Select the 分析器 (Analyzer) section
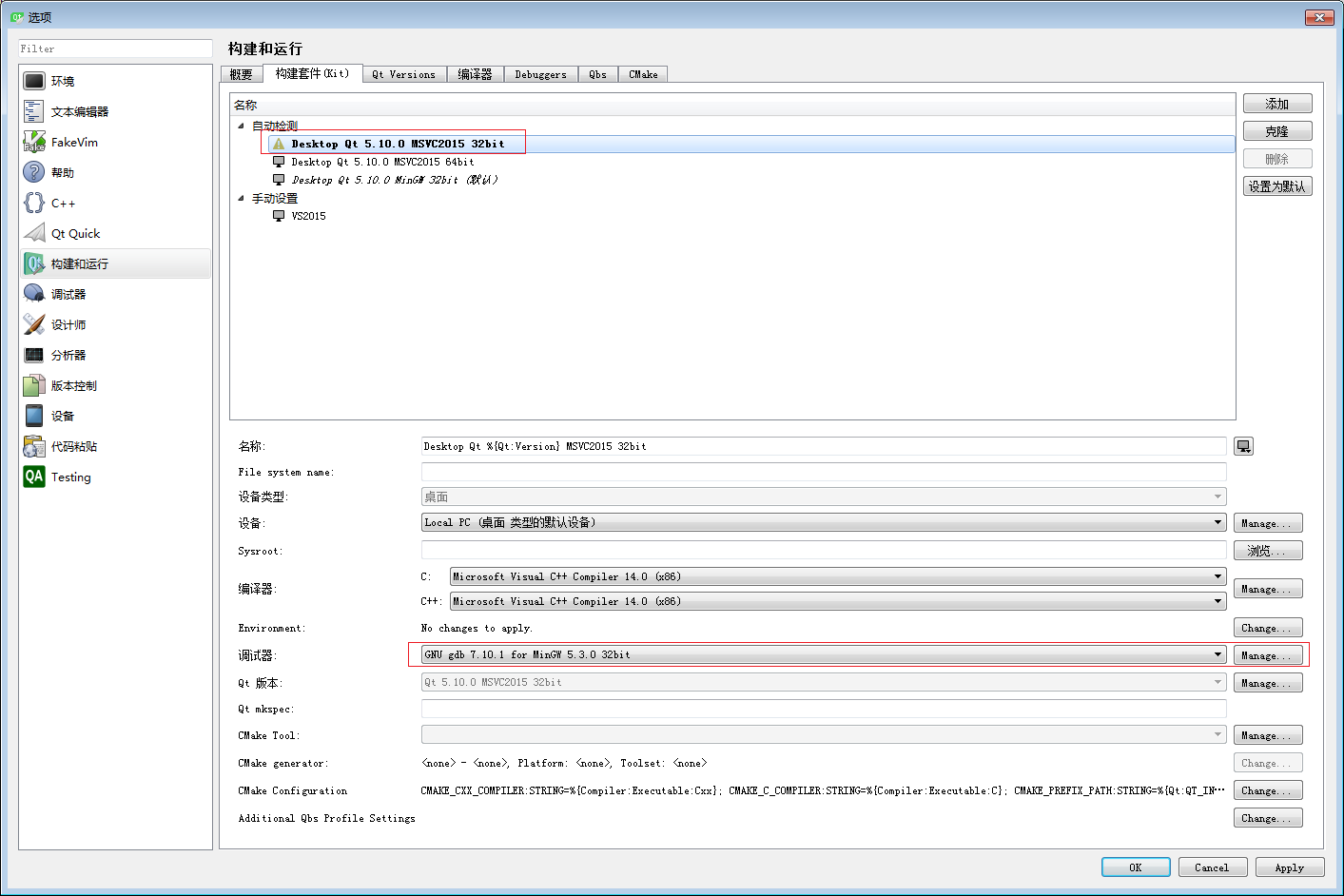The height and width of the screenshot is (896, 1344). [66, 354]
